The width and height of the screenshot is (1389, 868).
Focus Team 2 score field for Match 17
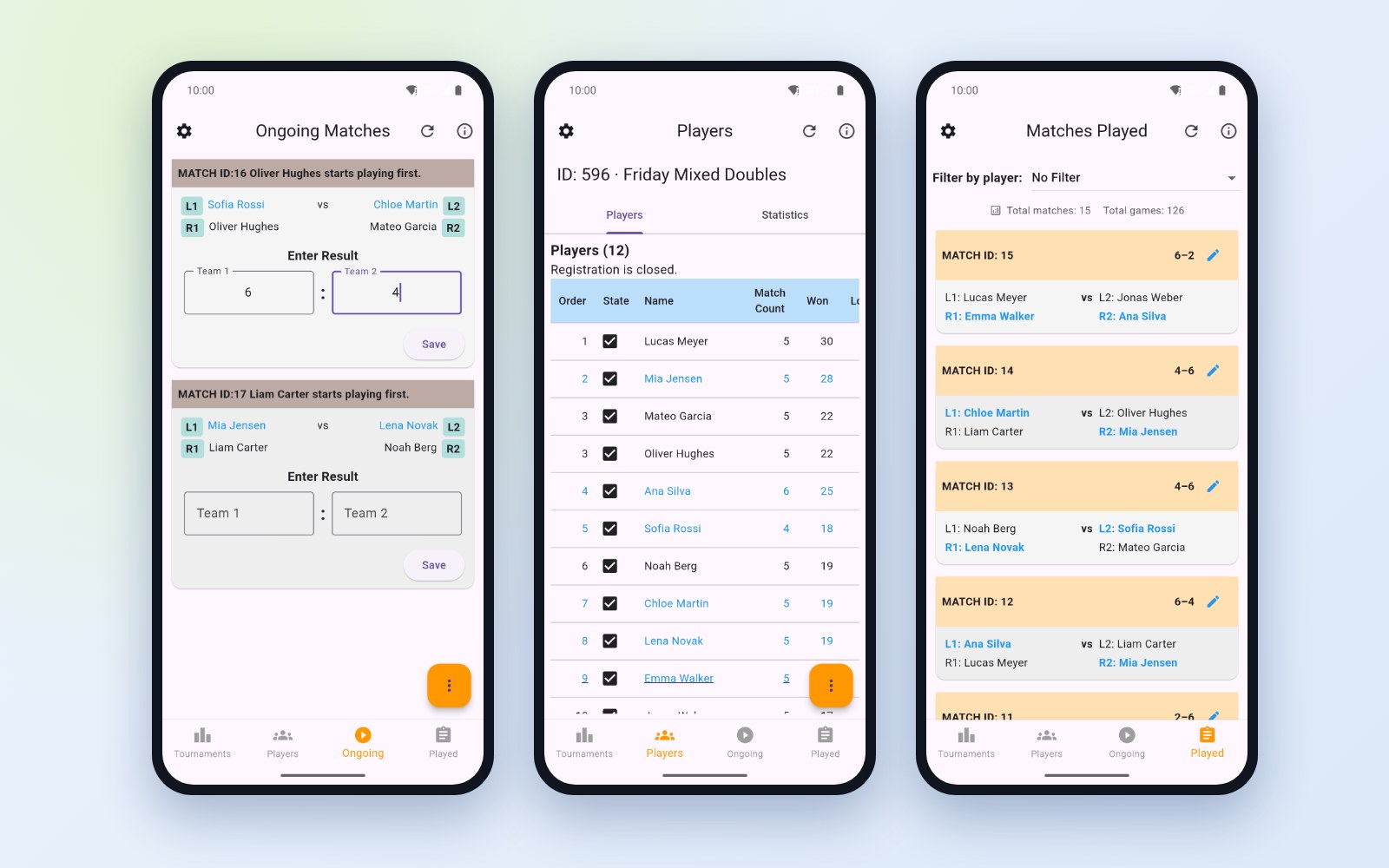pos(397,513)
